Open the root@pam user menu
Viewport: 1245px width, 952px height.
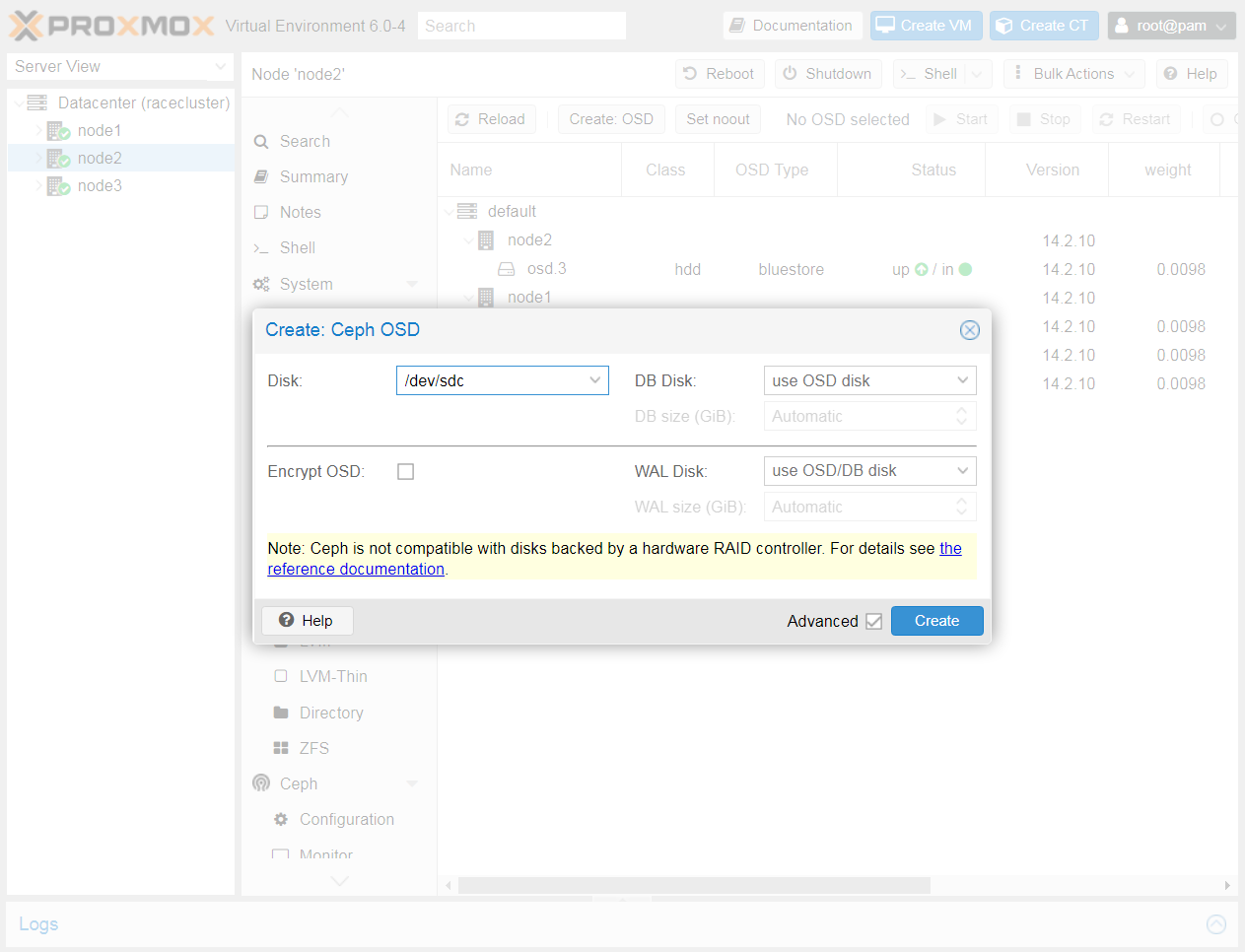tap(1171, 26)
